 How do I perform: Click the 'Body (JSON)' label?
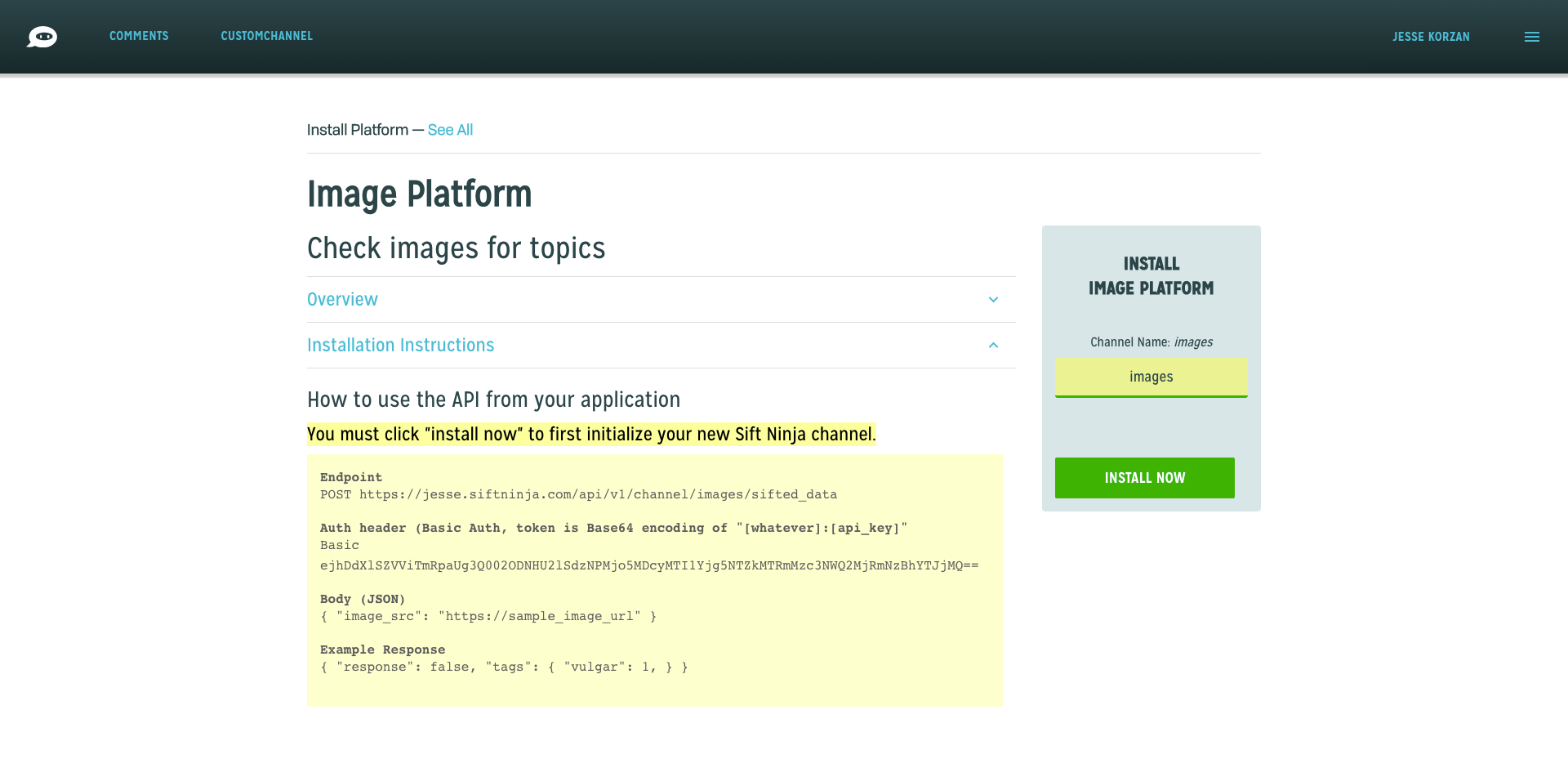point(363,599)
